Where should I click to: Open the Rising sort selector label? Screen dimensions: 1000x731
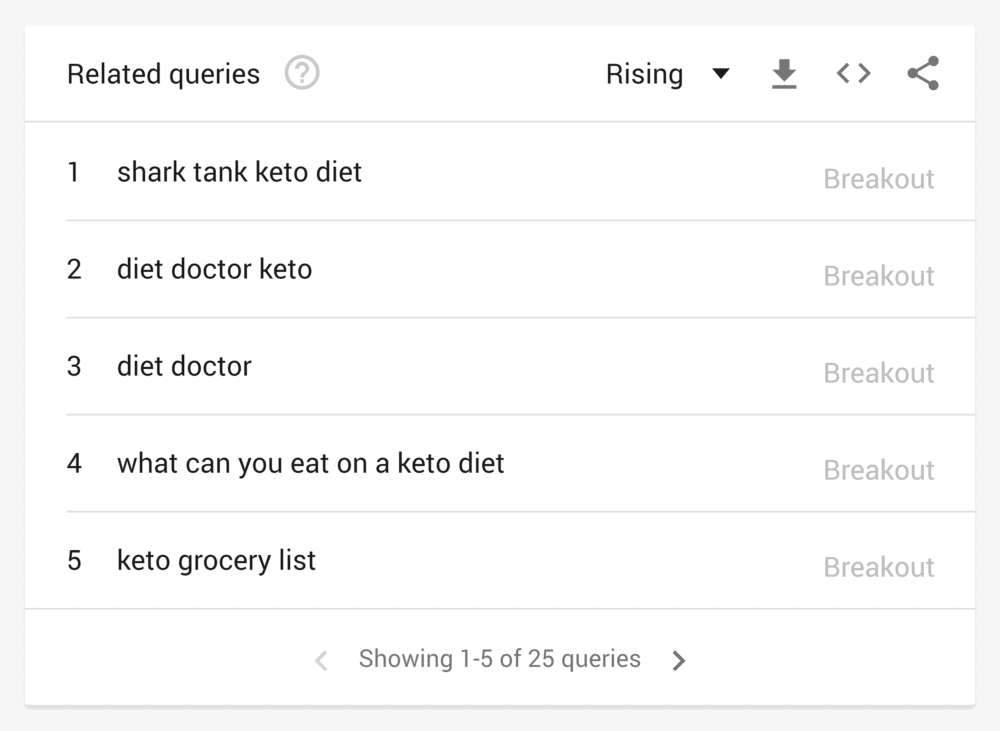[644, 74]
